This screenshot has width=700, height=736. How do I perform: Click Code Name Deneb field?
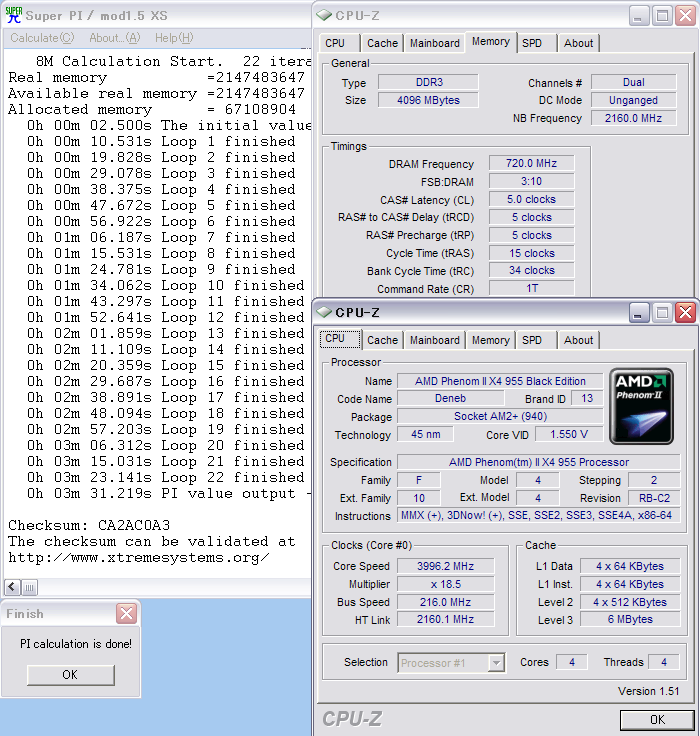coord(451,399)
